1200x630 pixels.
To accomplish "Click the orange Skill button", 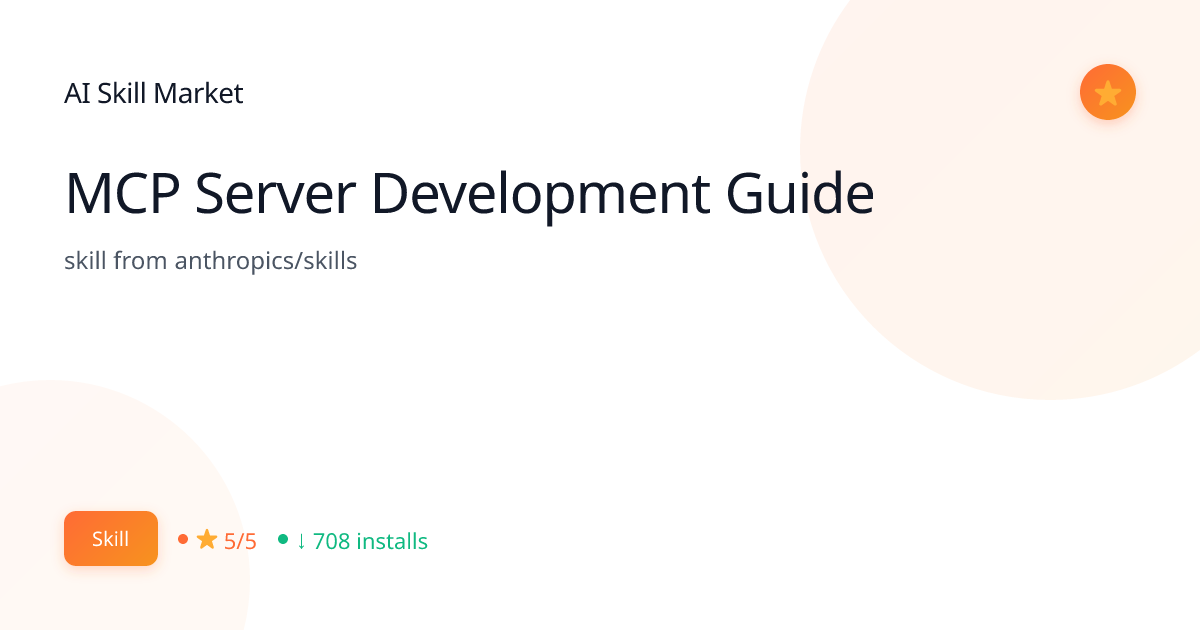I will 111,539.
